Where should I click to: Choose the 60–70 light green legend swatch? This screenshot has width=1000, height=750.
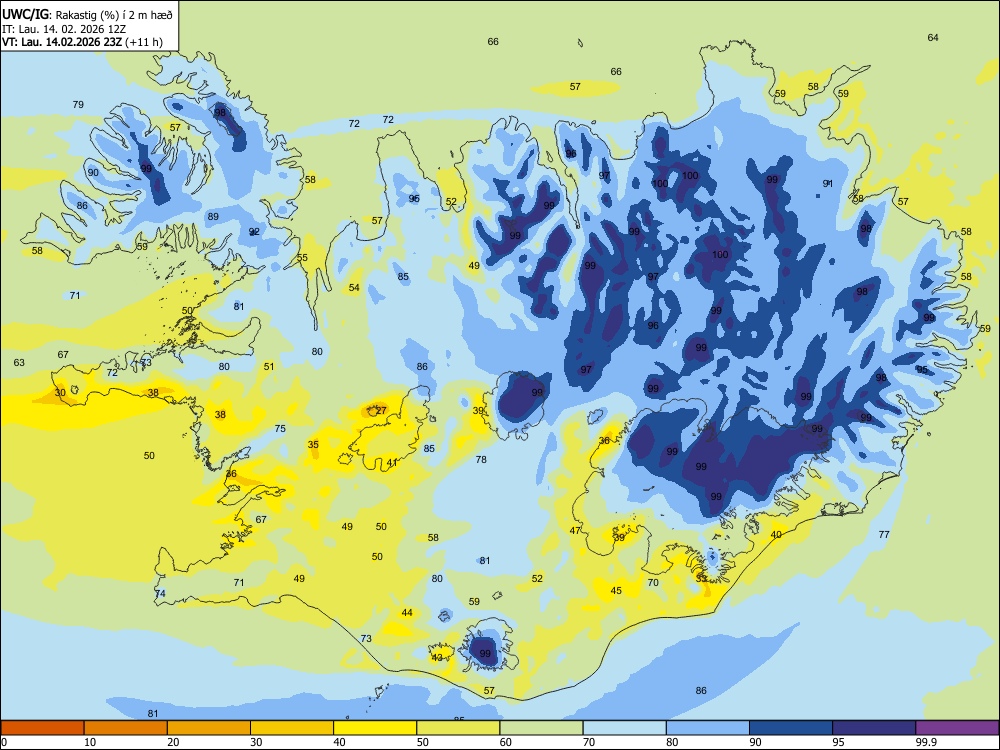[541, 728]
